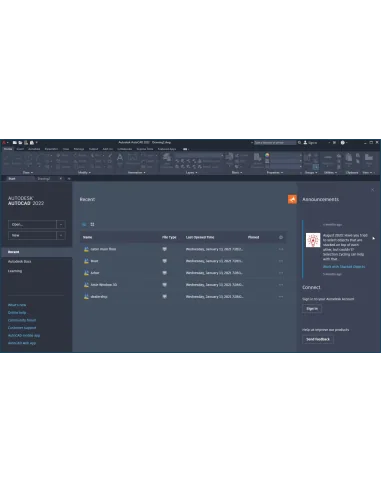381x492 pixels.
Task: Expand the Layers panel dropdown
Action: coord(191,173)
